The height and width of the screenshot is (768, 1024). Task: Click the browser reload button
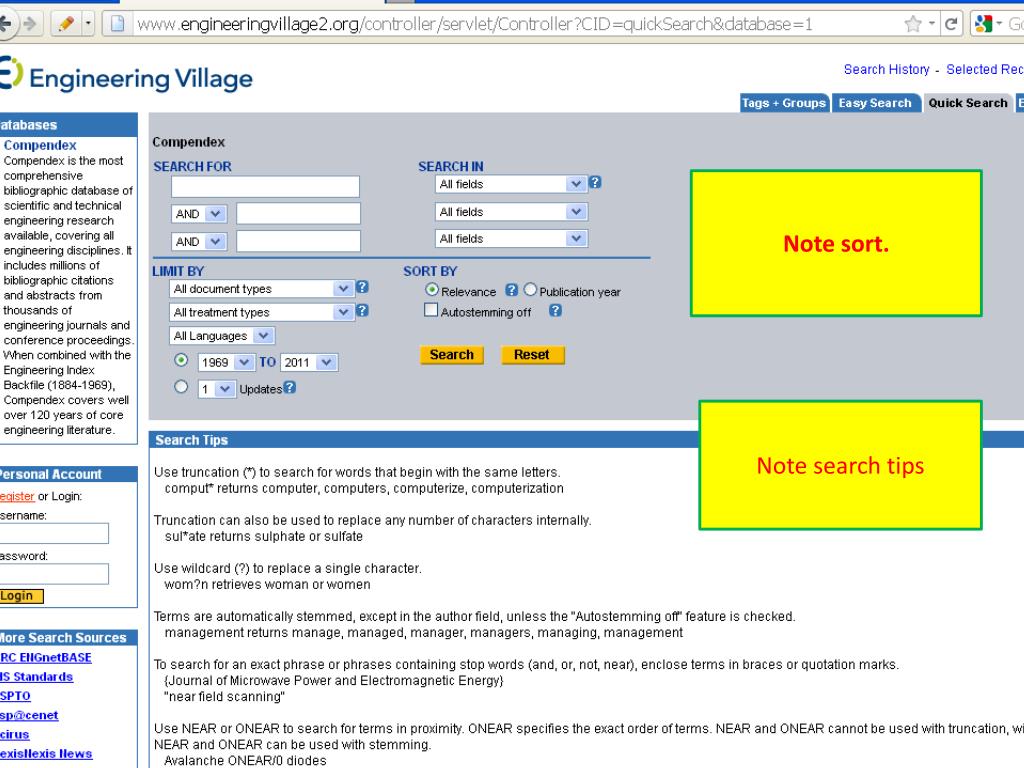pyautogui.click(x=951, y=25)
